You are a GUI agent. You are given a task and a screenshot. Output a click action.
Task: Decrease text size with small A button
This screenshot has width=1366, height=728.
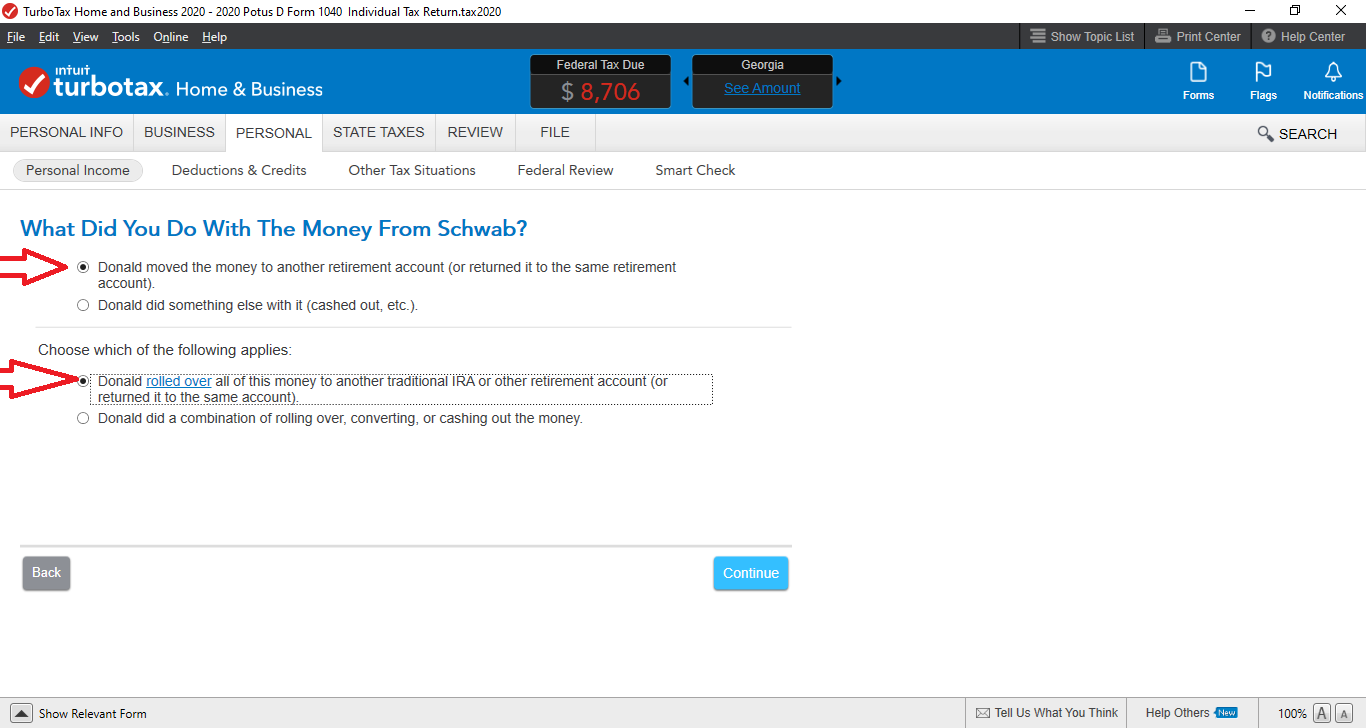1343,713
